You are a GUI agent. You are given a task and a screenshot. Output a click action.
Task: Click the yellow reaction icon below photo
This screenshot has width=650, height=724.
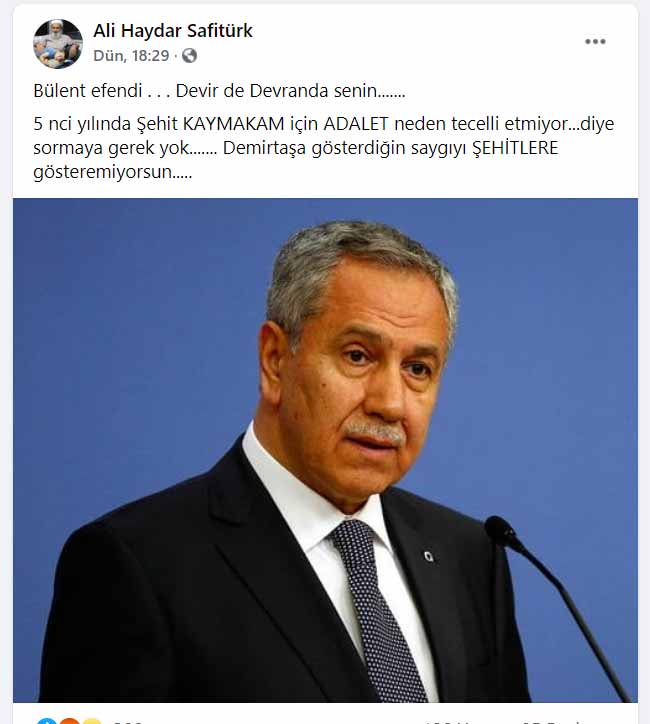click(x=91, y=721)
